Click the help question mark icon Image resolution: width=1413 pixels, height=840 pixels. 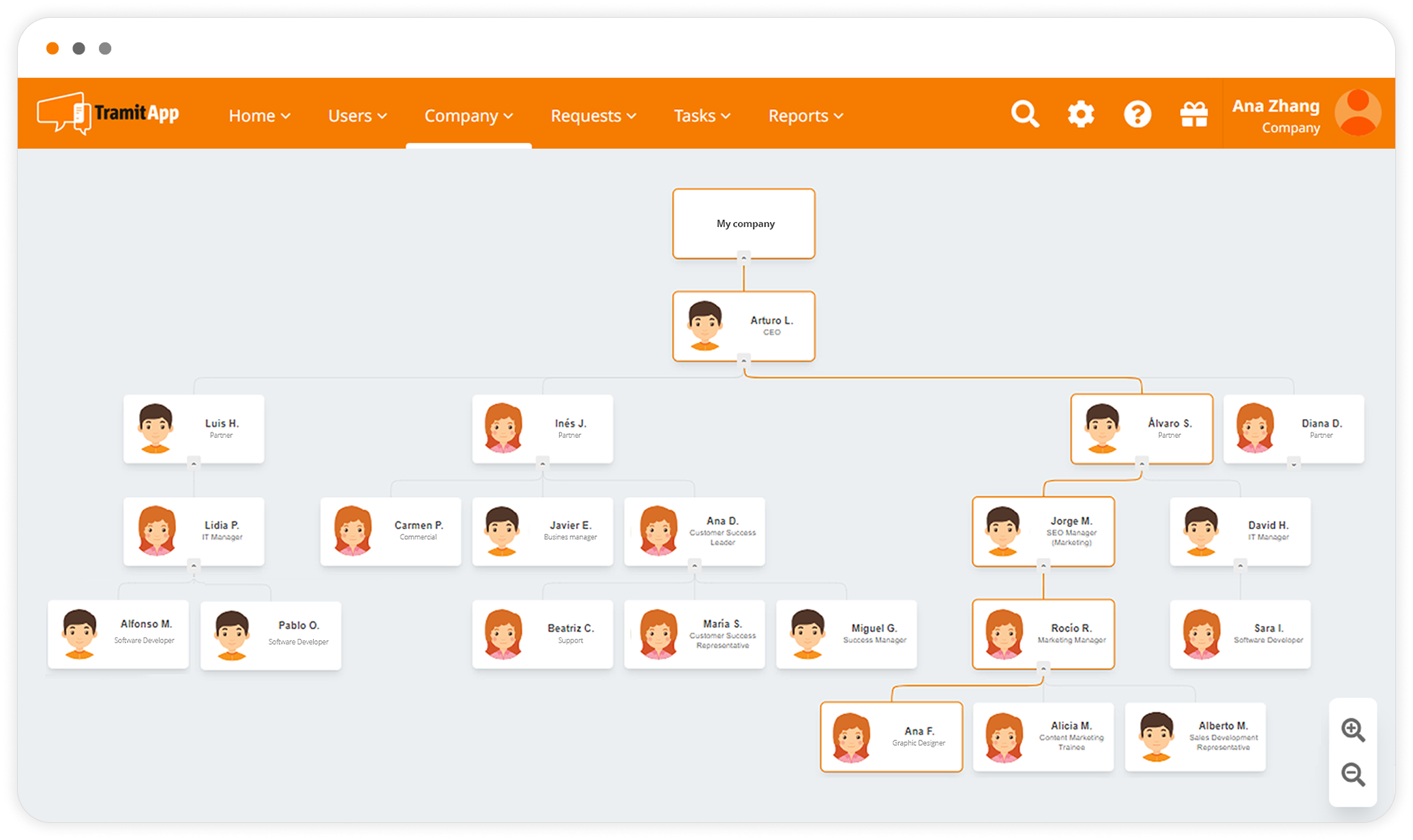[x=1137, y=115]
